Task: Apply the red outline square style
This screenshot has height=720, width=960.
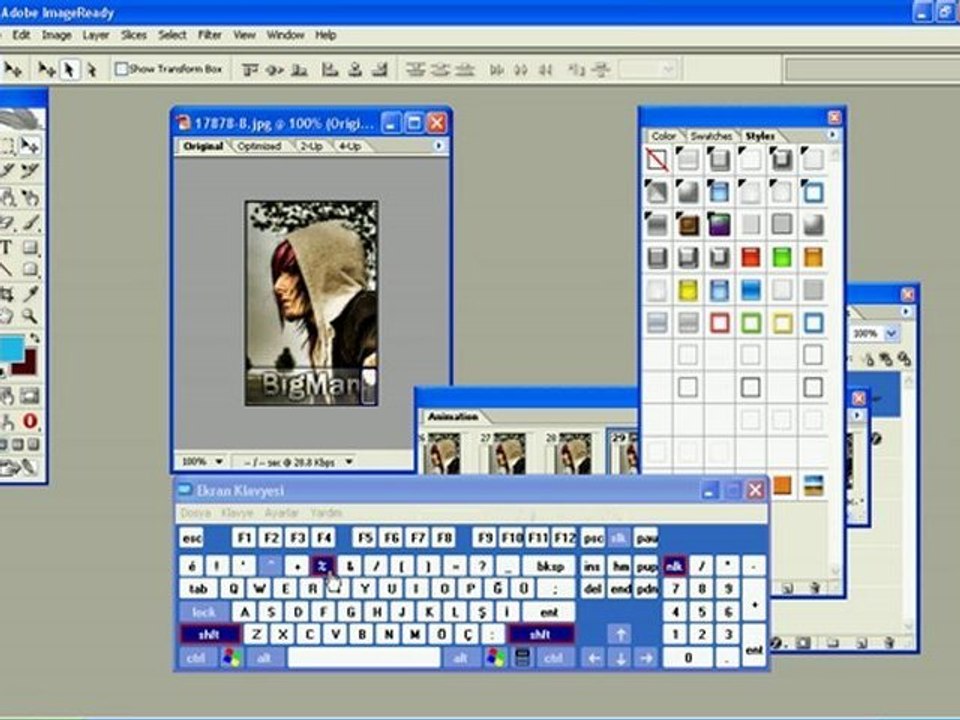Action: [719, 323]
